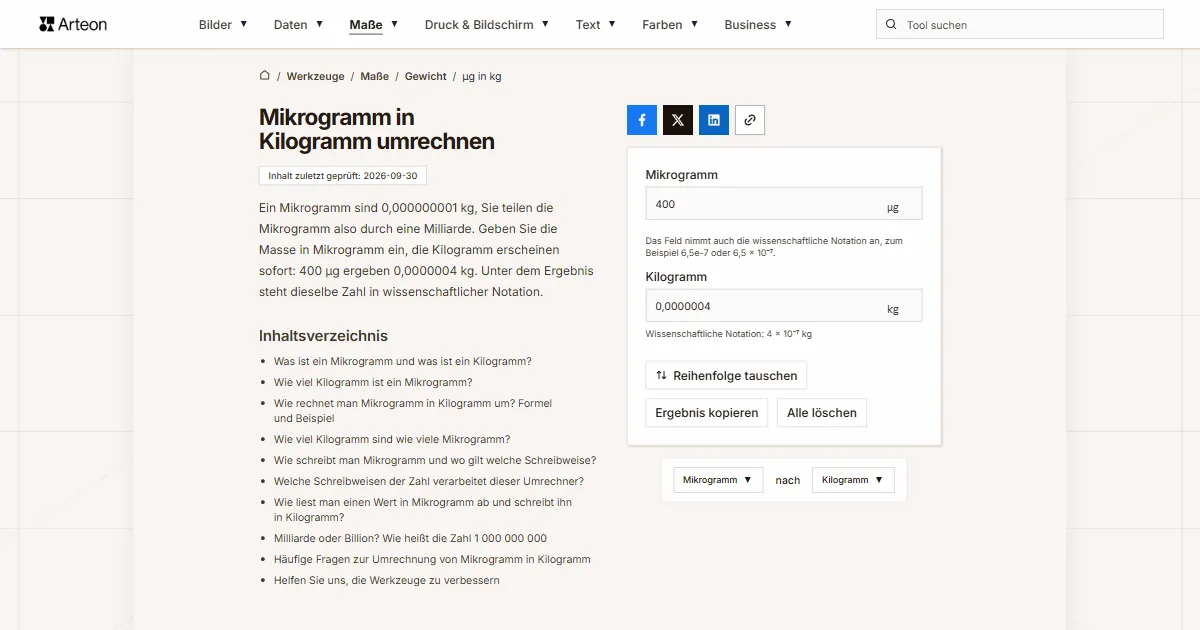Click Alle löschen button
The height and width of the screenshot is (630, 1200).
pos(822,412)
